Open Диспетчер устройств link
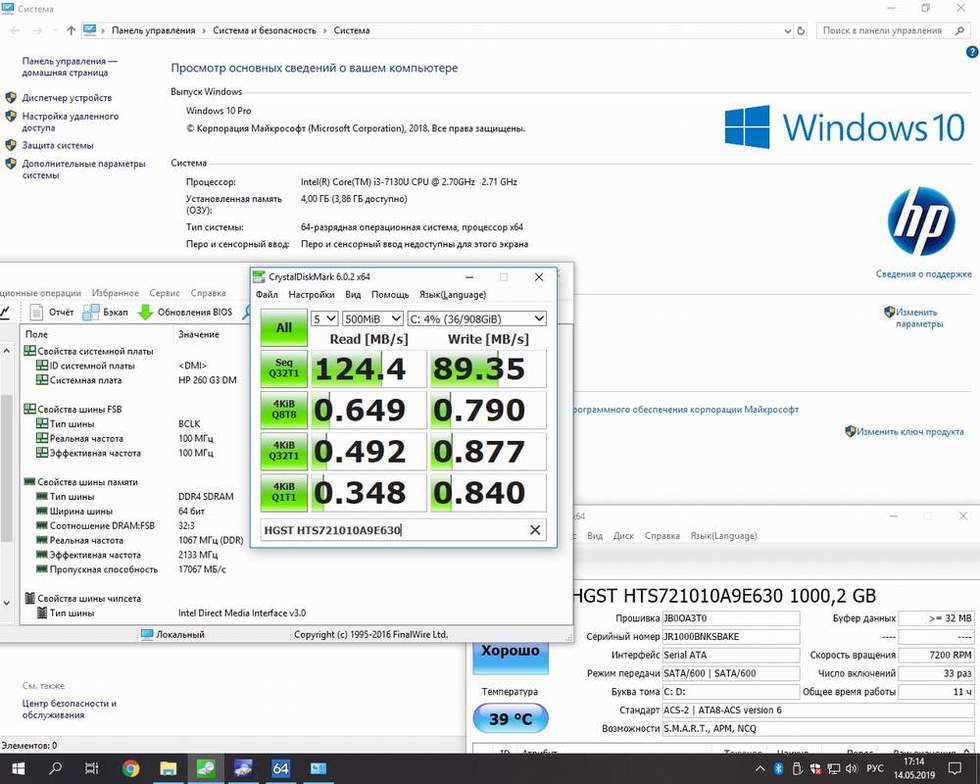Screen dimensions: 980x784 click(x=66, y=98)
